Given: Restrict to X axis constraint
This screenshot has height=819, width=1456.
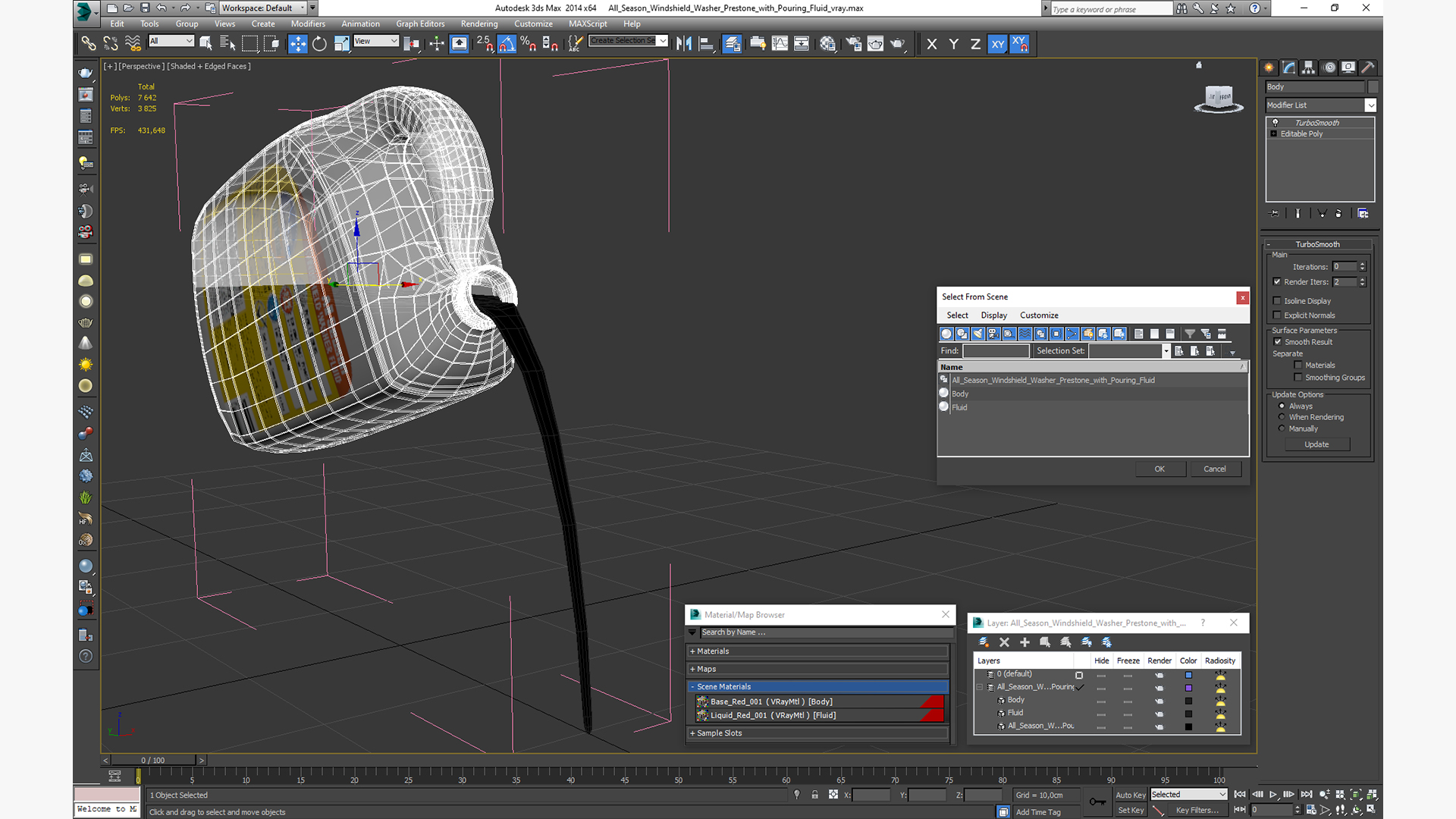Looking at the screenshot, I should [932, 44].
